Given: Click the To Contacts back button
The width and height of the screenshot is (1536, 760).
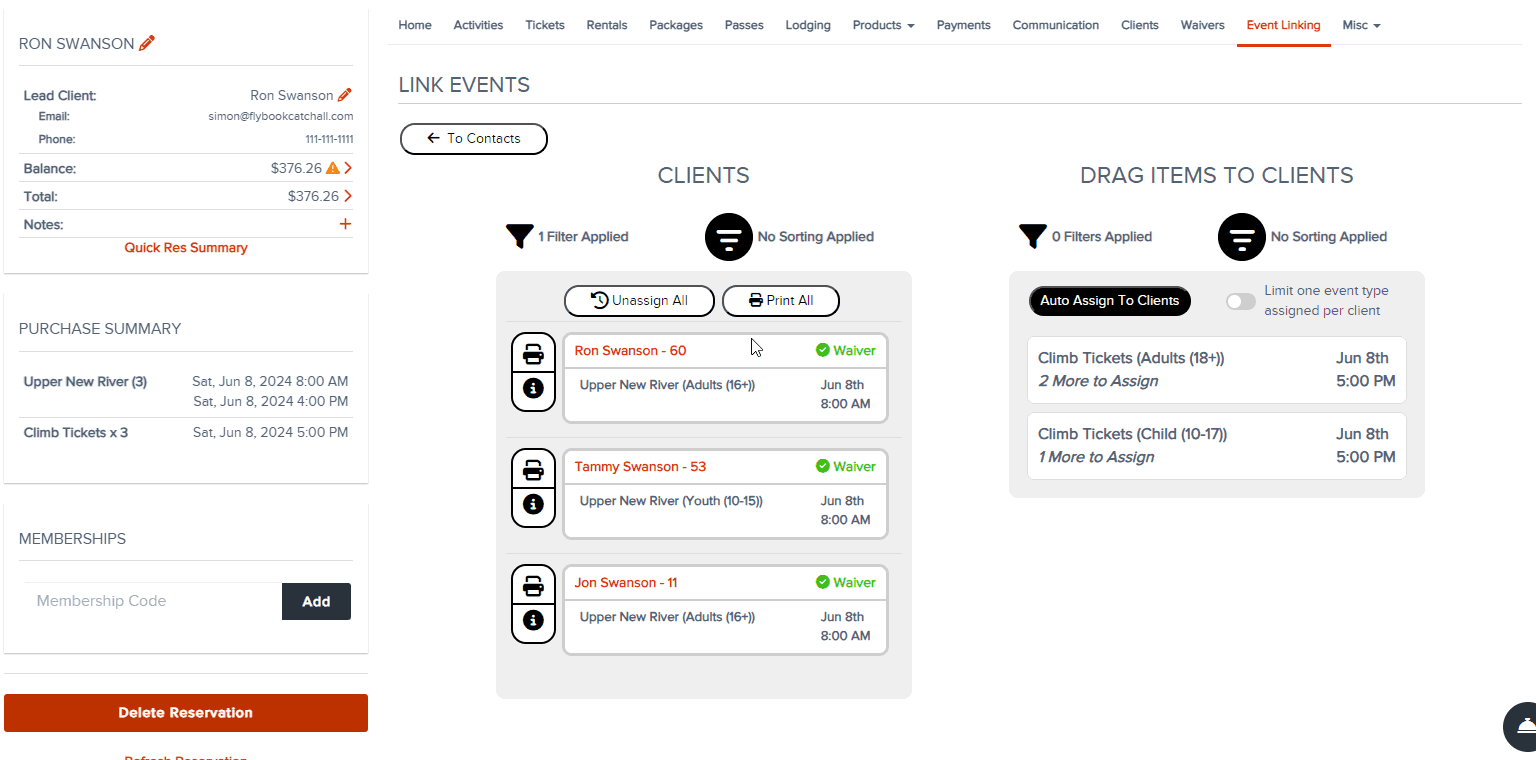Looking at the screenshot, I should [474, 139].
